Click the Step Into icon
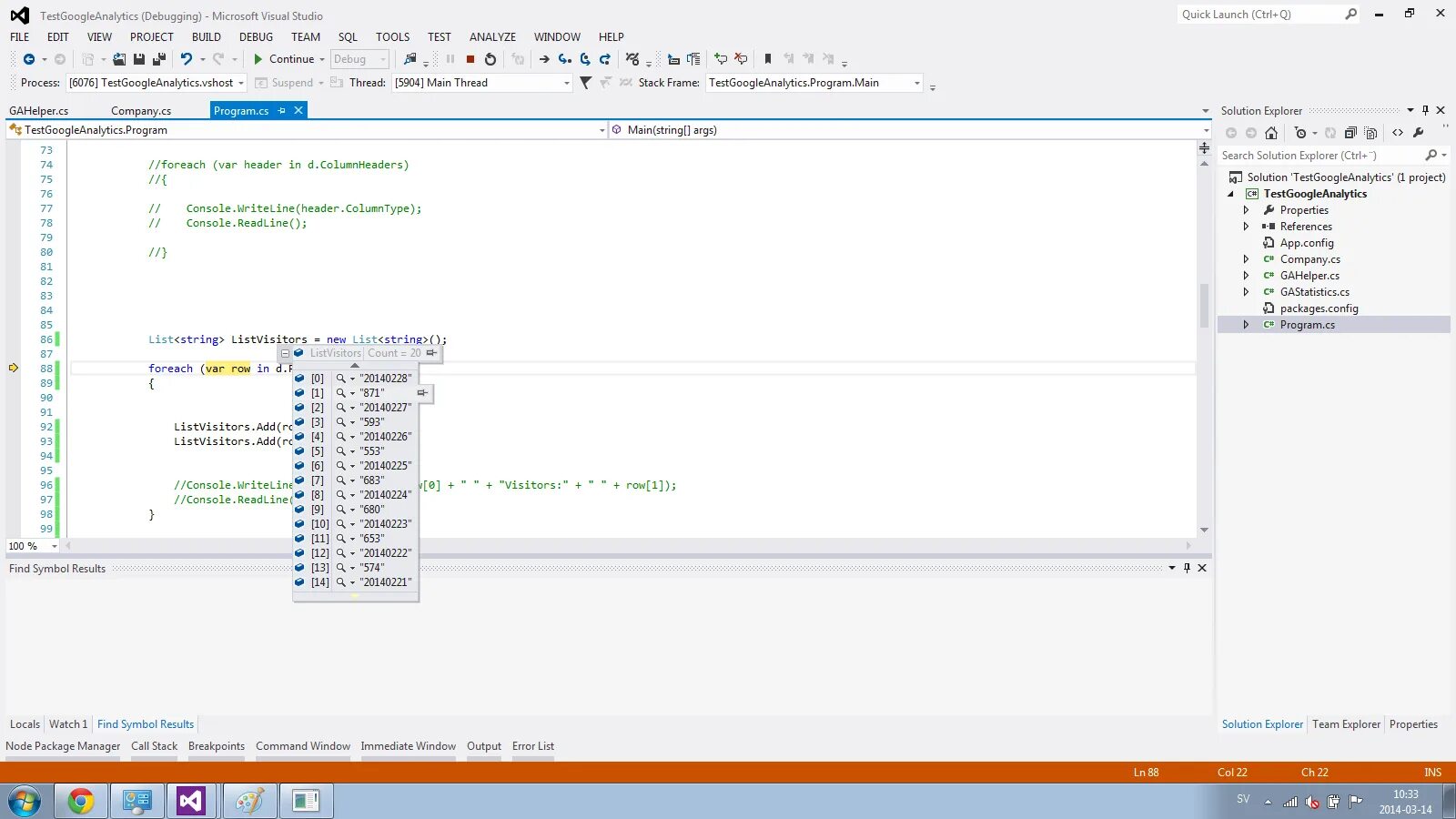1456x819 pixels. pyautogui.click(x=565, y=59)
